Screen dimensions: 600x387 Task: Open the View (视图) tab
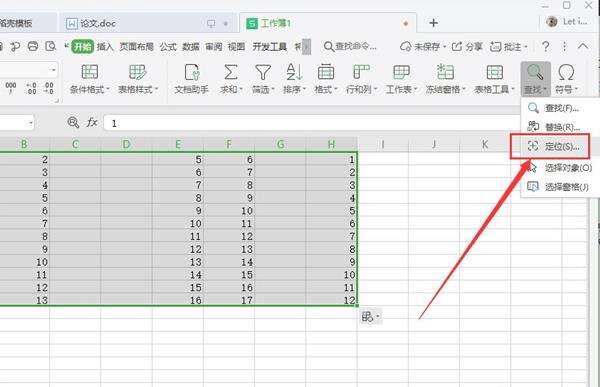click(x=236, y=47)
